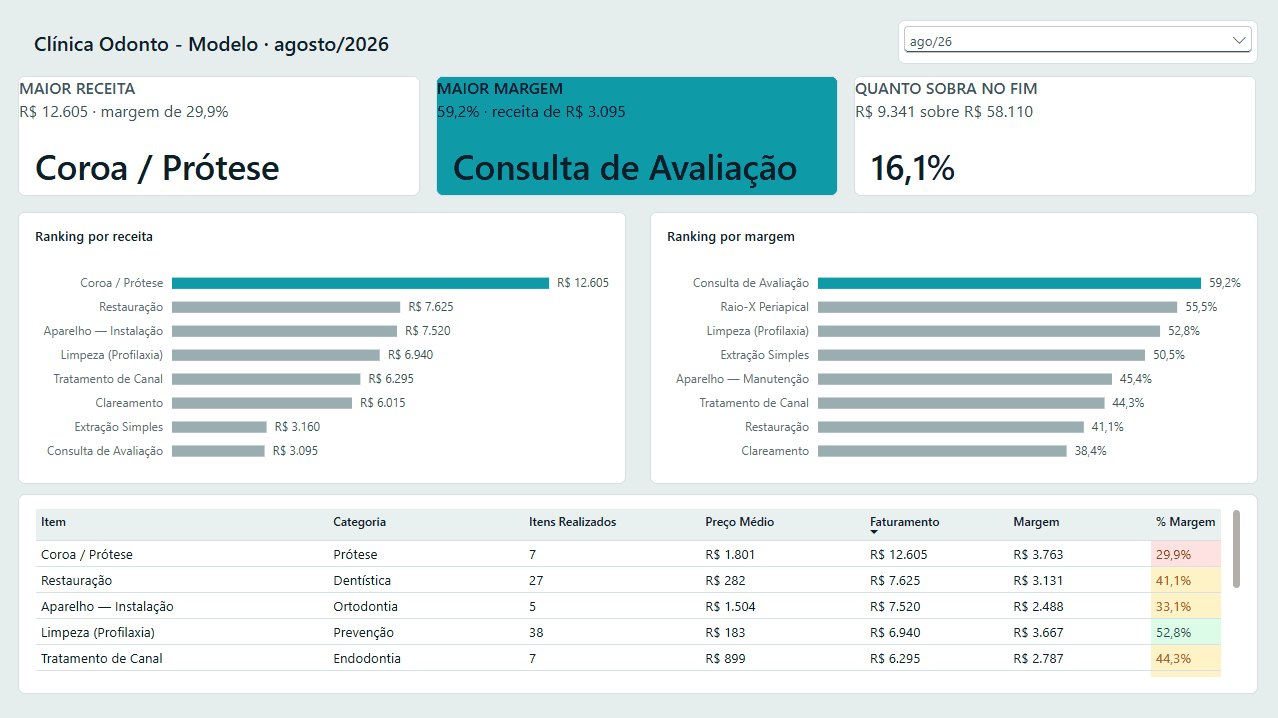The image size is (1278, 718).
Task: Click the Ranking por margem chart title
Action: pos(731,237)
